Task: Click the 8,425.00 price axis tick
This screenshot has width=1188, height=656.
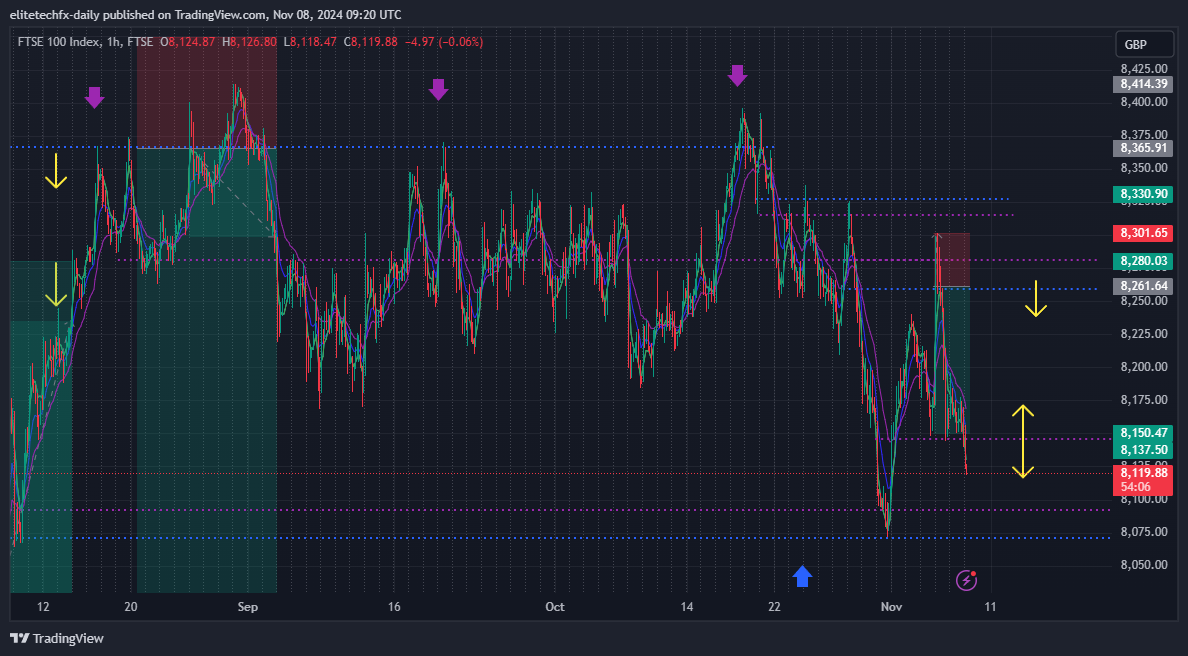Action: [1144, 68]
